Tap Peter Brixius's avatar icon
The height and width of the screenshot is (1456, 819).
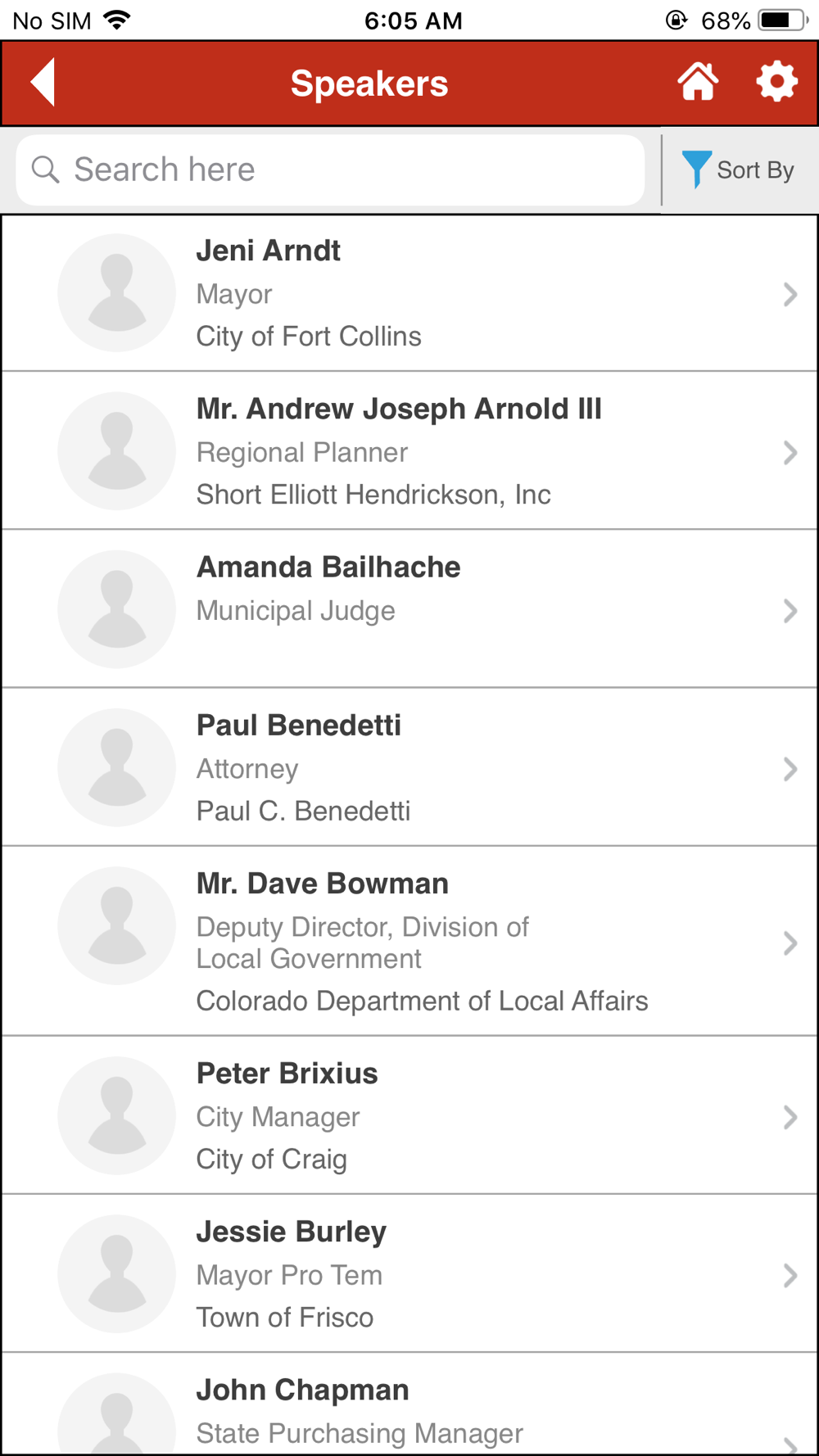coord(117,1115)
